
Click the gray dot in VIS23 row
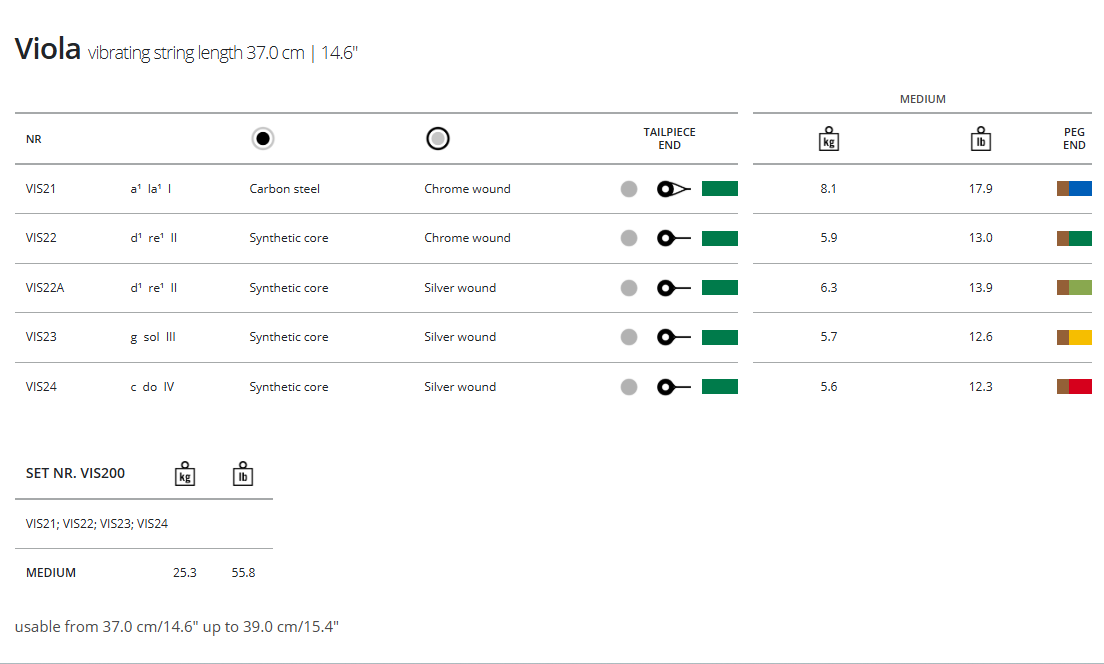(629, 337)
